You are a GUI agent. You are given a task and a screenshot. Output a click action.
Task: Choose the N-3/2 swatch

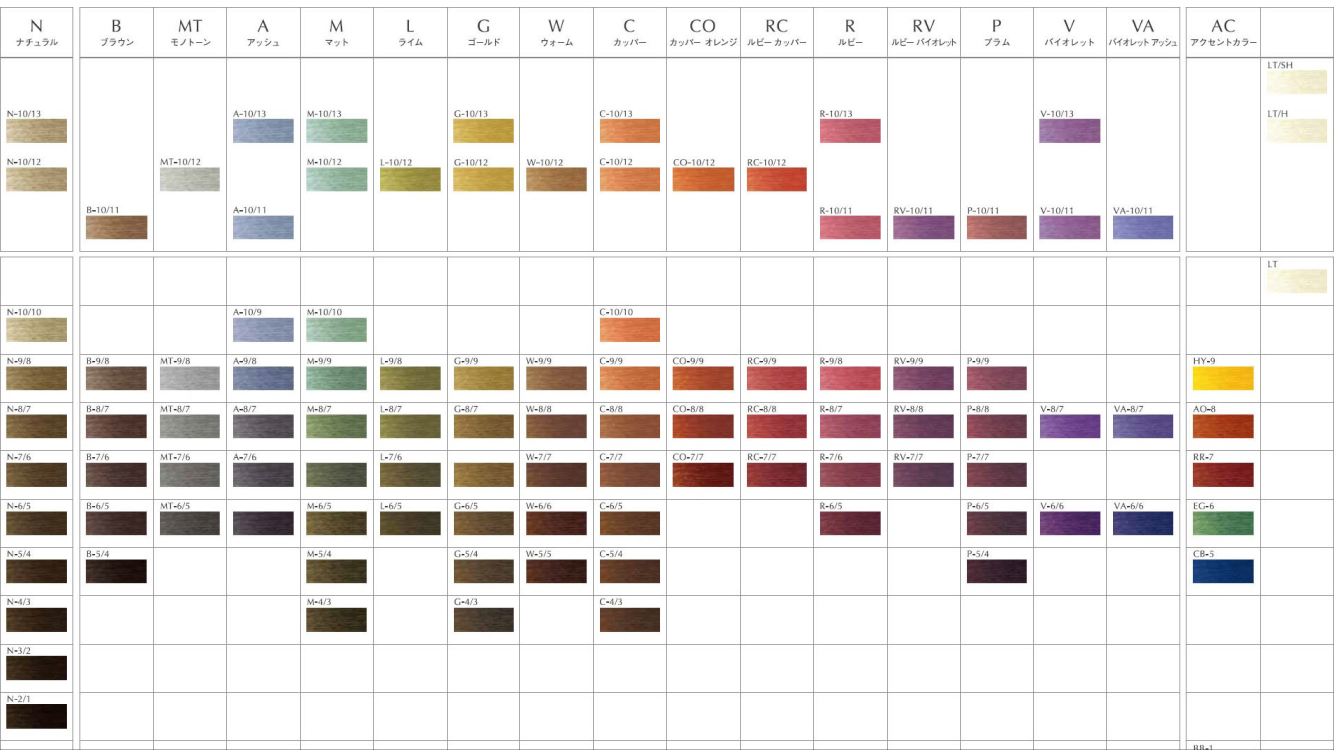pyautogui.click(x=36, y=668)
